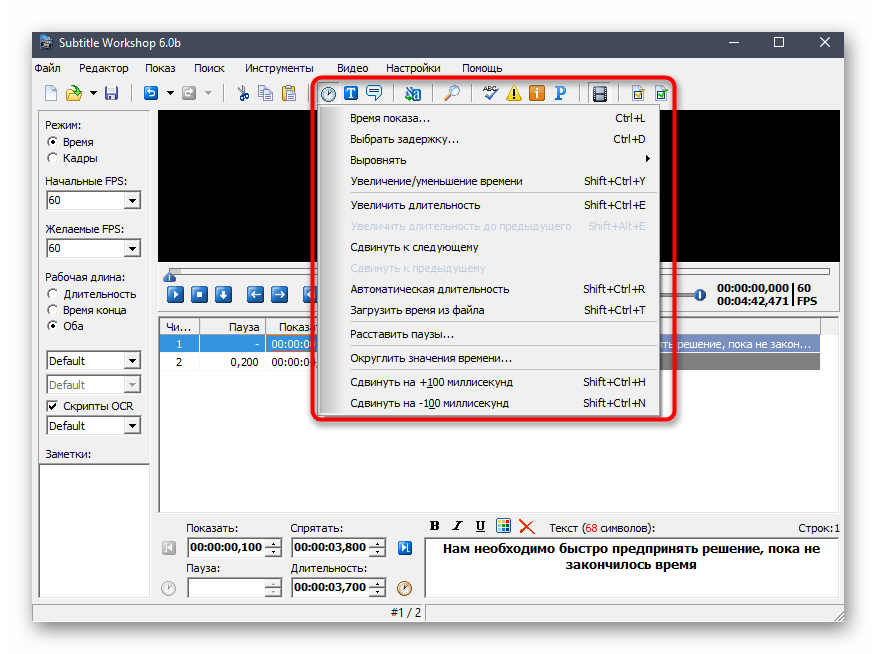Click the blue left-arrow Rewind button

(x=255, y=294)
